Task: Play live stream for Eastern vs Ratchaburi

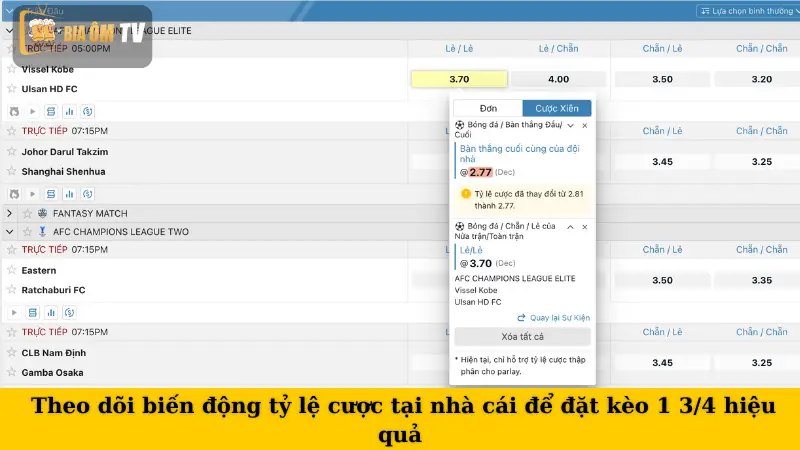Action: coord(14,312)
